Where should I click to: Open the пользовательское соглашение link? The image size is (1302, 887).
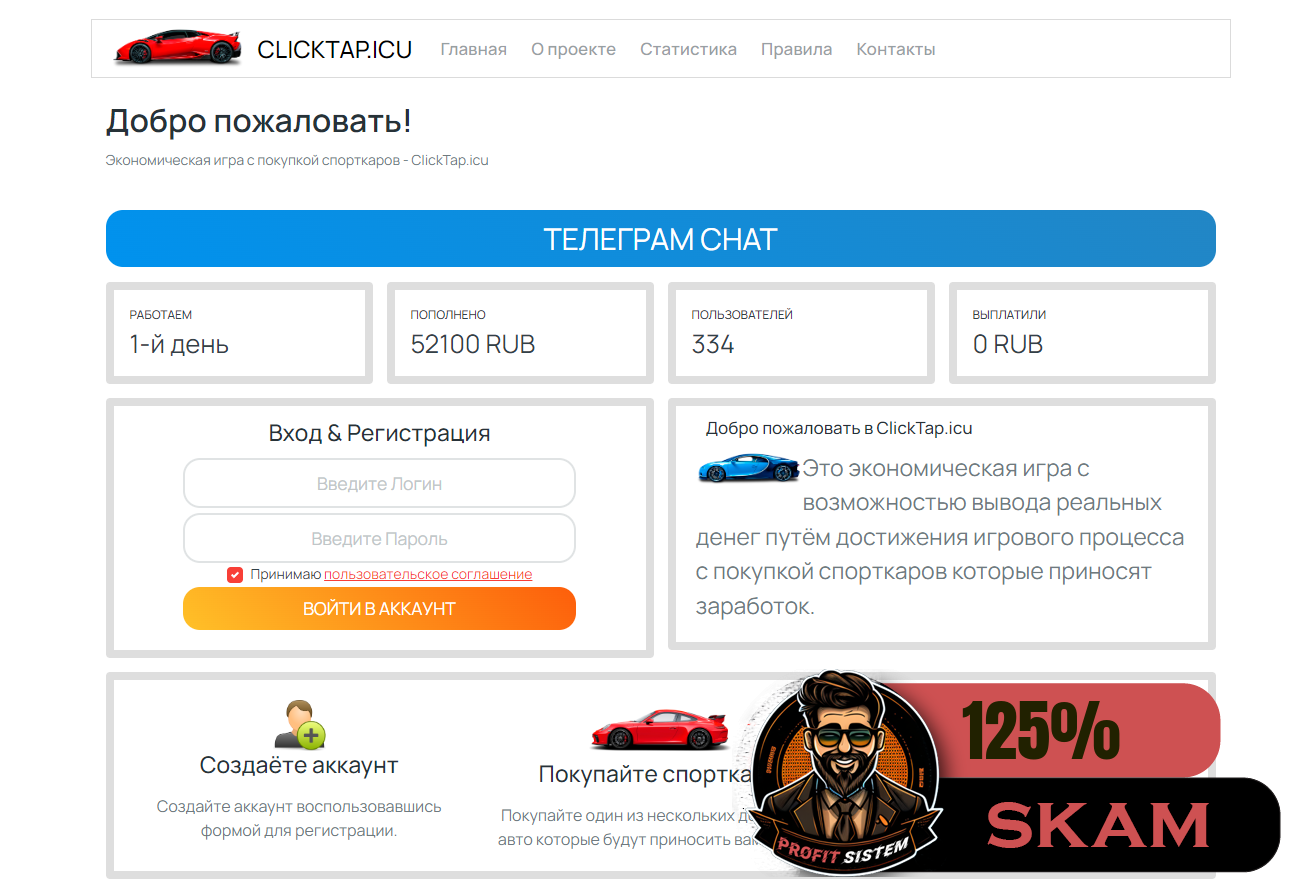pos(428,574)
